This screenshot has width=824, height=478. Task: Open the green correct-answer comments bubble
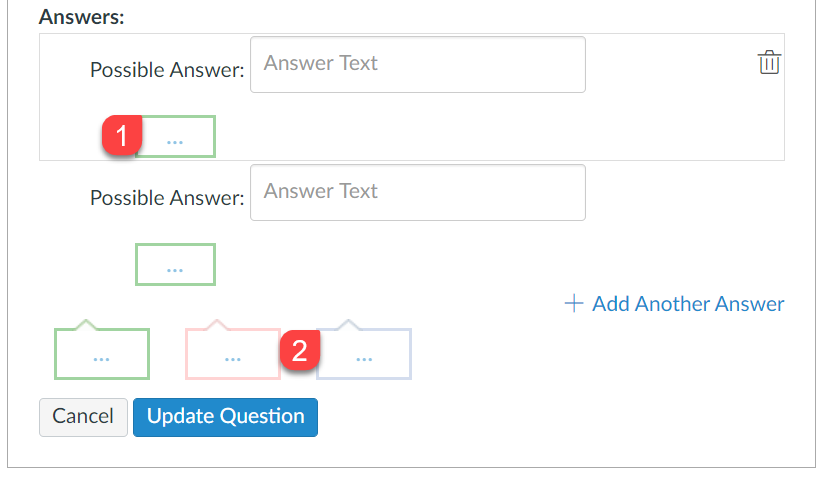[101, 353]
